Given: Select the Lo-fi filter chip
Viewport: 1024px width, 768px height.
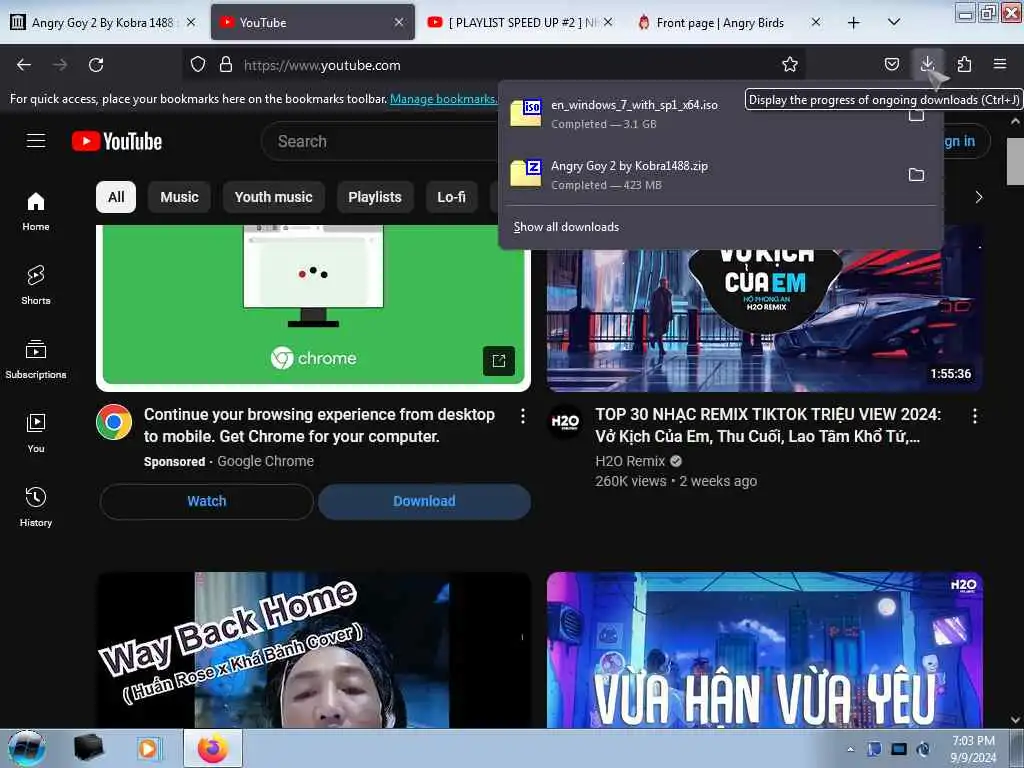Looking at the screenshot, I should click(451, 197).
